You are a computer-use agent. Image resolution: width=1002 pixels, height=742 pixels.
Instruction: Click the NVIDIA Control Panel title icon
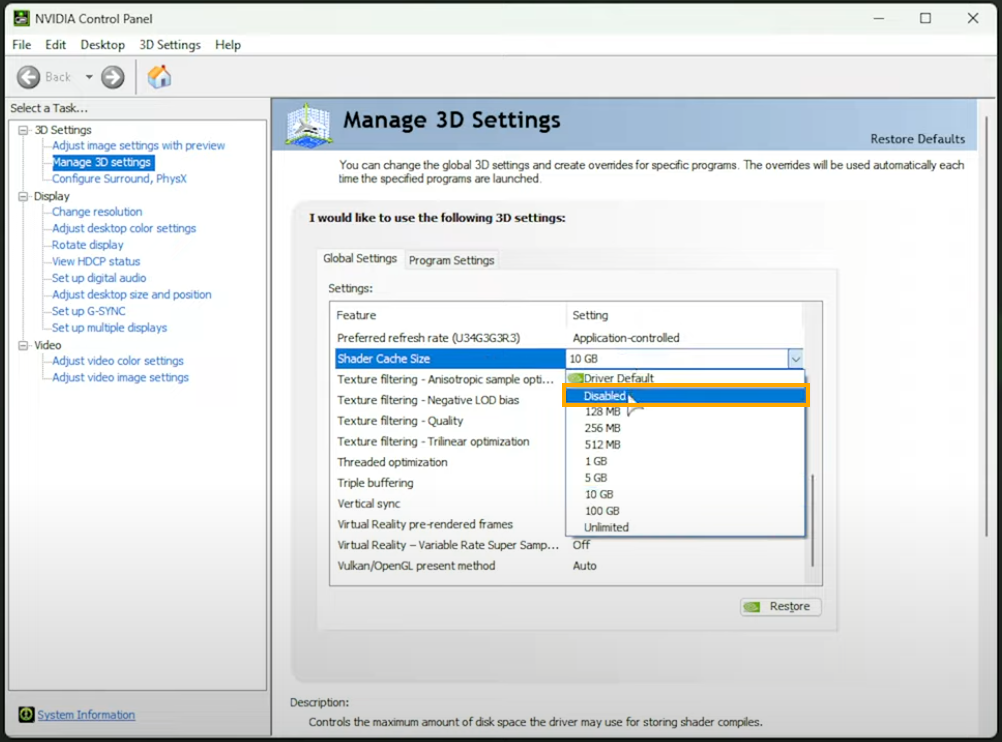coord(21,18)
